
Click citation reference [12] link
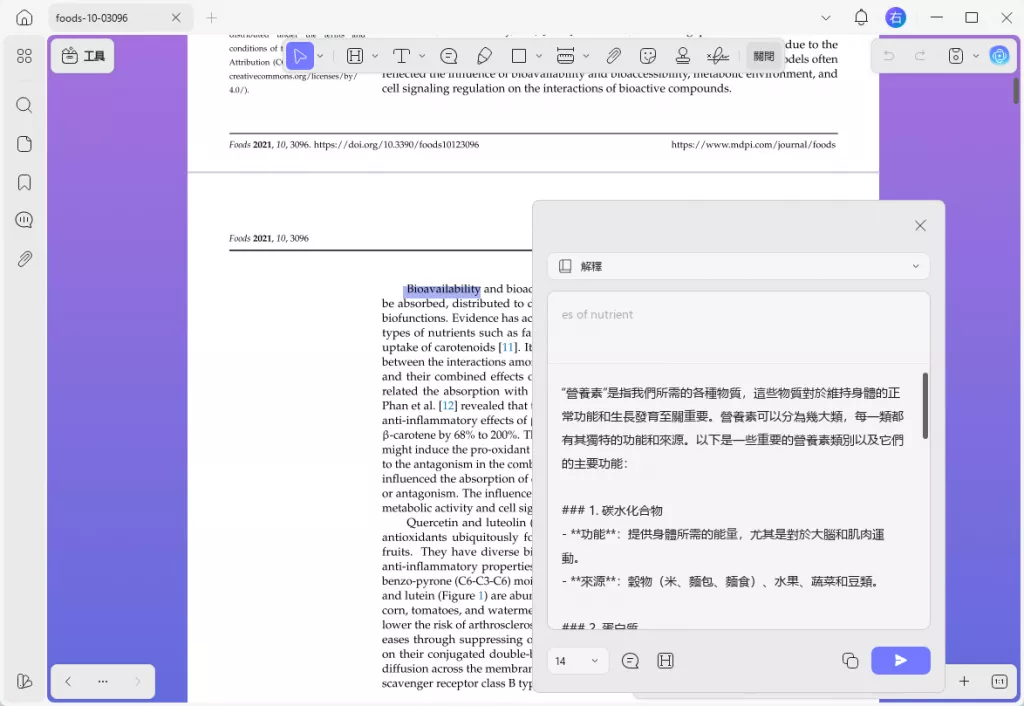[448, 406]
